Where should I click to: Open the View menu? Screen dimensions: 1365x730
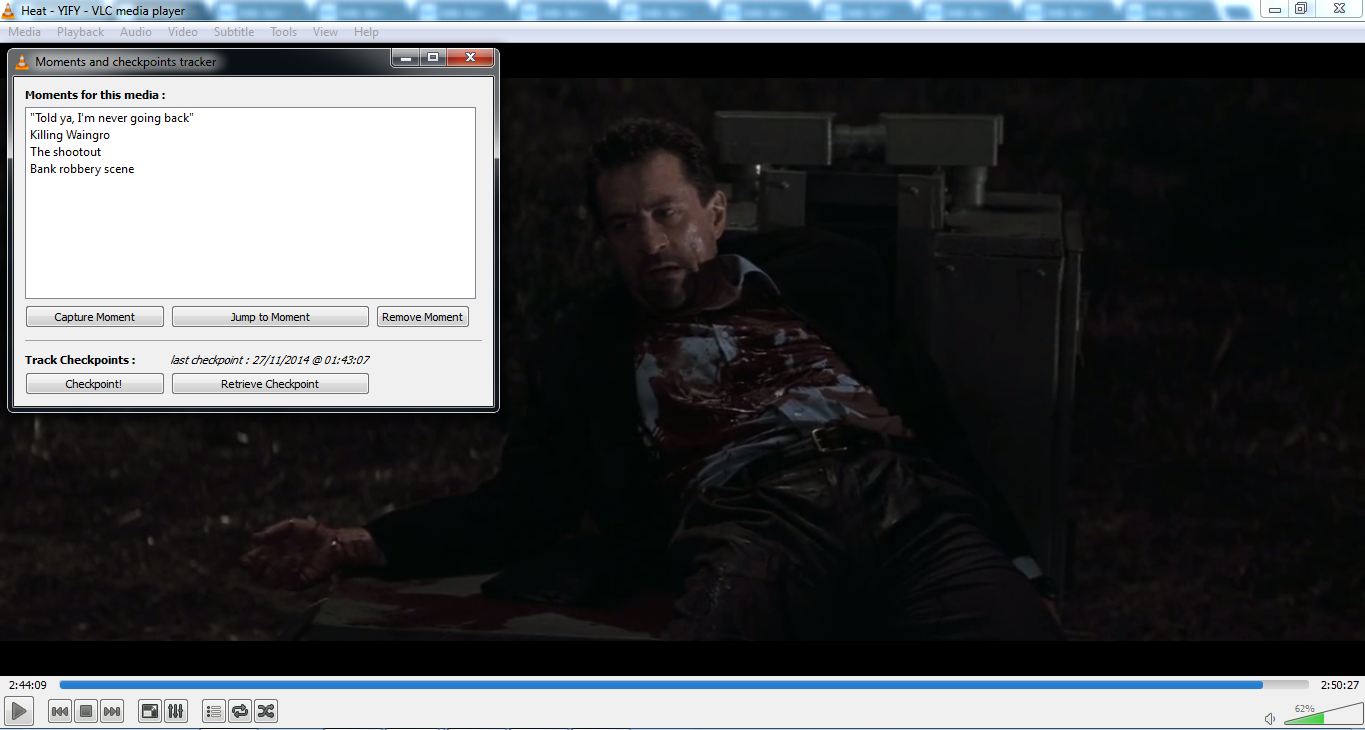[x=326, y=32]
